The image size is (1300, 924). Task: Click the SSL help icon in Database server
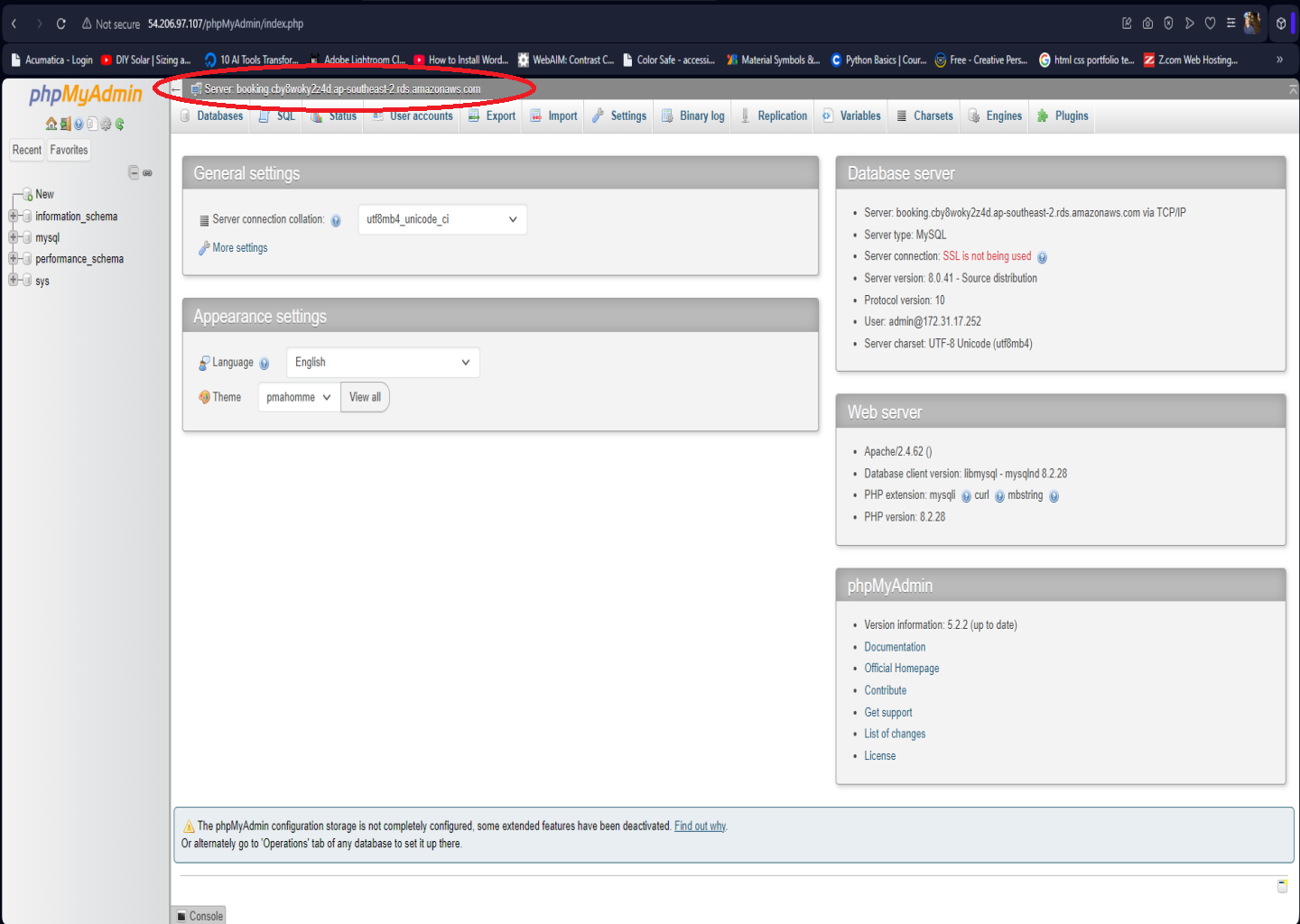click(x=1042, y=257)
